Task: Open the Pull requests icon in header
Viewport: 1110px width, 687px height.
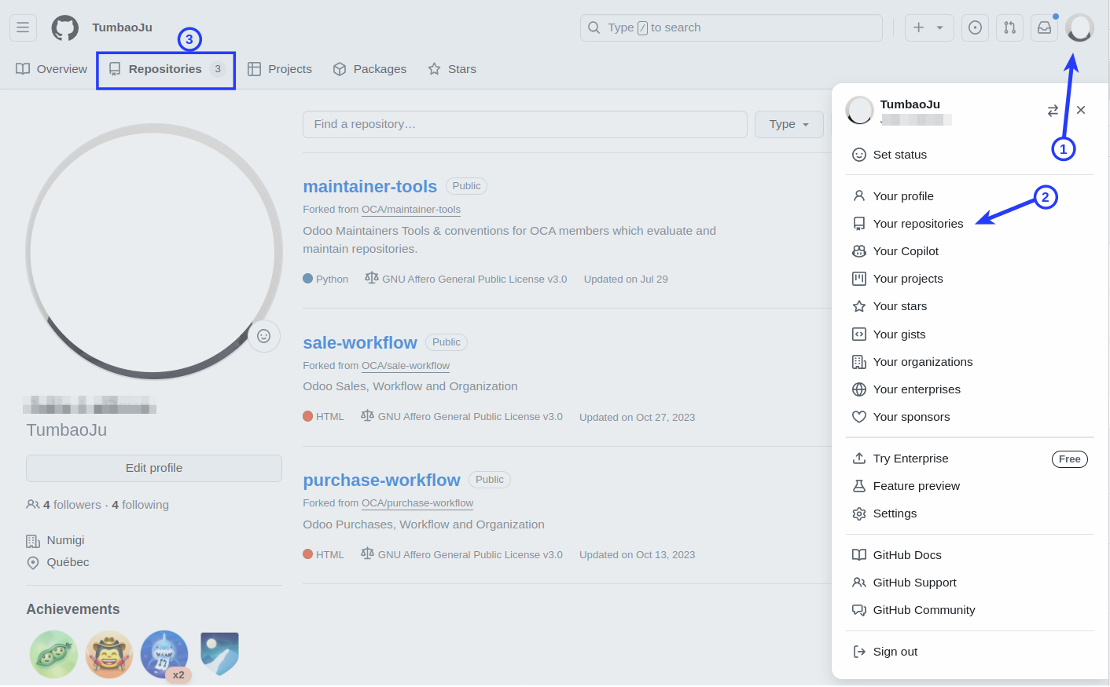Action: click(1010, 28)
